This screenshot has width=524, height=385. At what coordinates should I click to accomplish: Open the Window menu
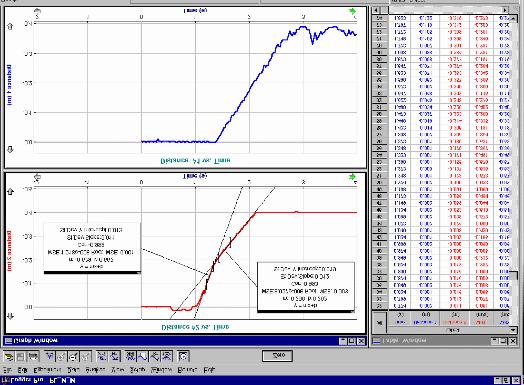pos(161,370)
